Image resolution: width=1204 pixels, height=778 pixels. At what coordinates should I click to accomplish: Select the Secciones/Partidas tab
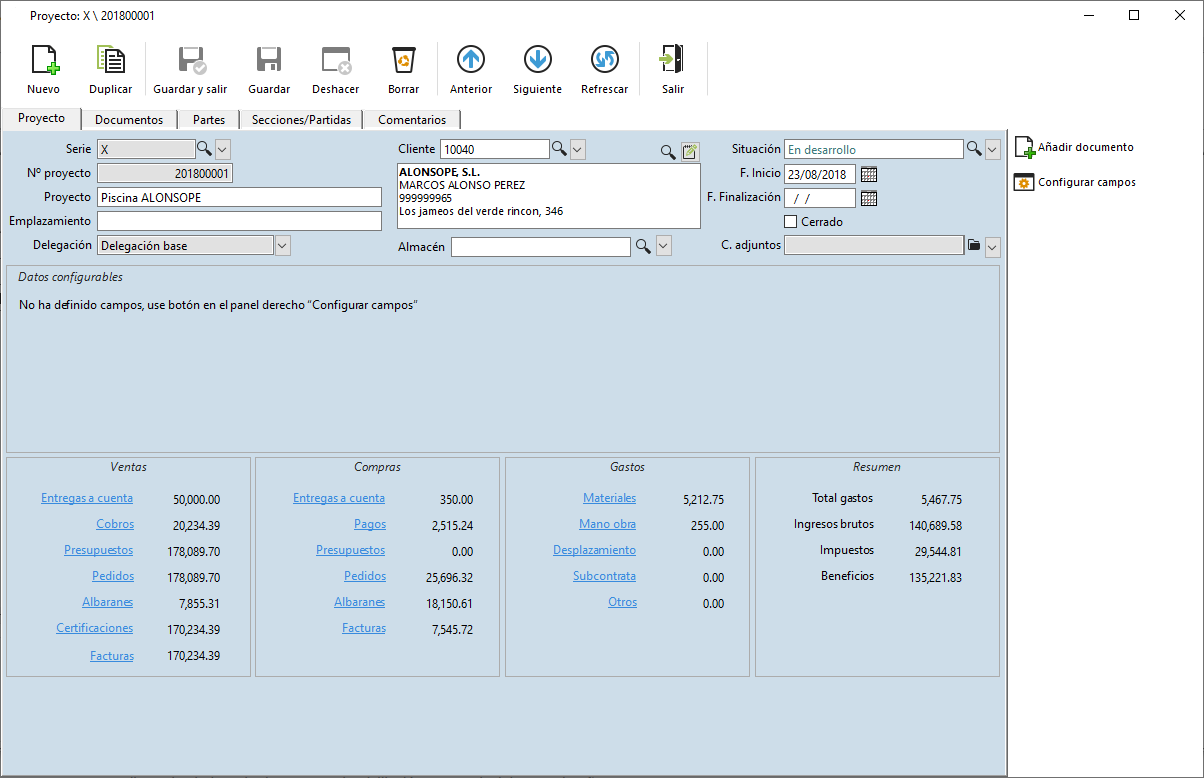pos(301,120)
